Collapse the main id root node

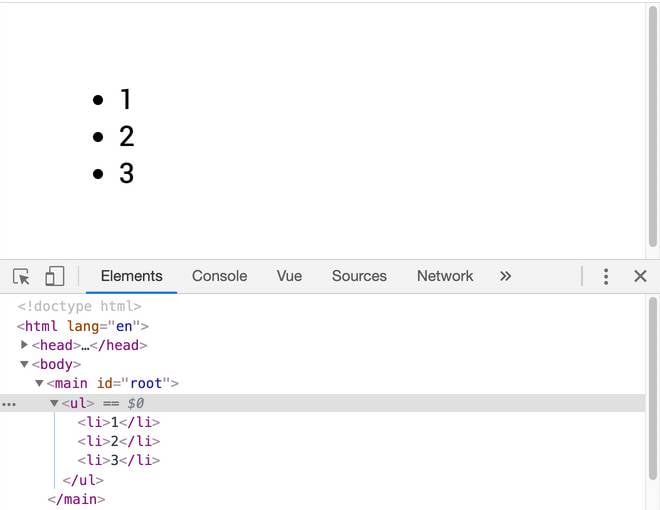tap(40, 383)
